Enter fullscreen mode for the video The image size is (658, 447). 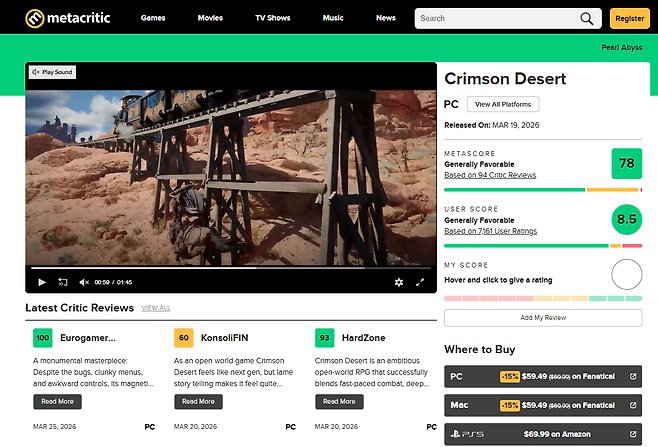420,282
